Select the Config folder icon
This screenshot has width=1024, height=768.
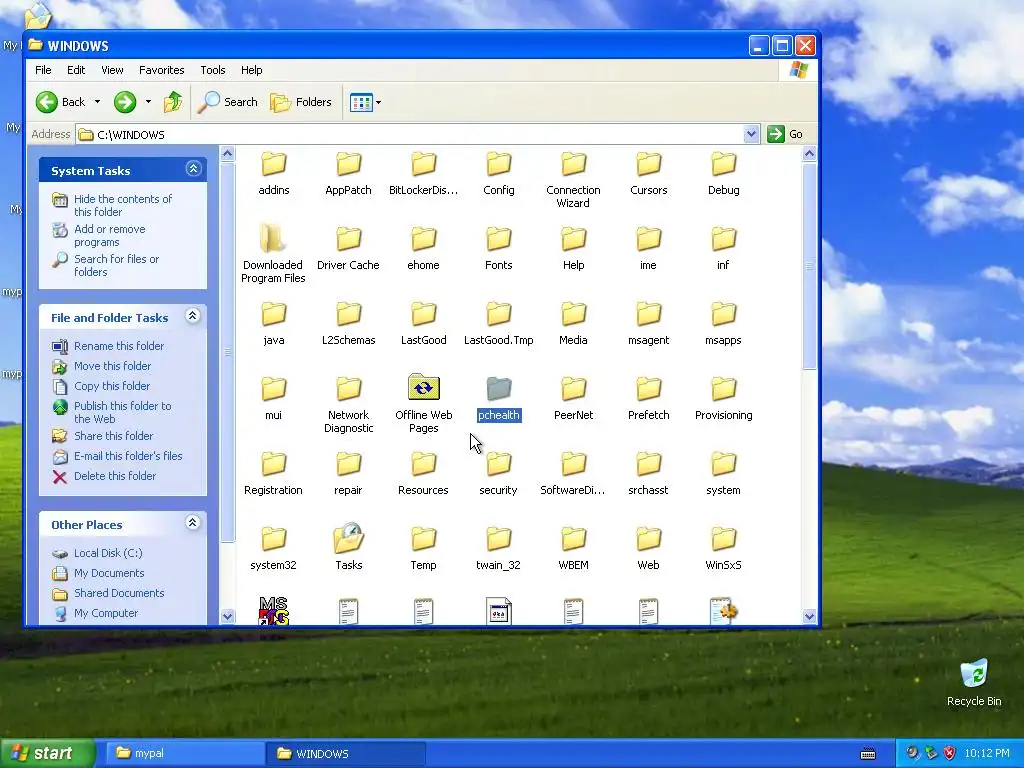click(499, 164)
